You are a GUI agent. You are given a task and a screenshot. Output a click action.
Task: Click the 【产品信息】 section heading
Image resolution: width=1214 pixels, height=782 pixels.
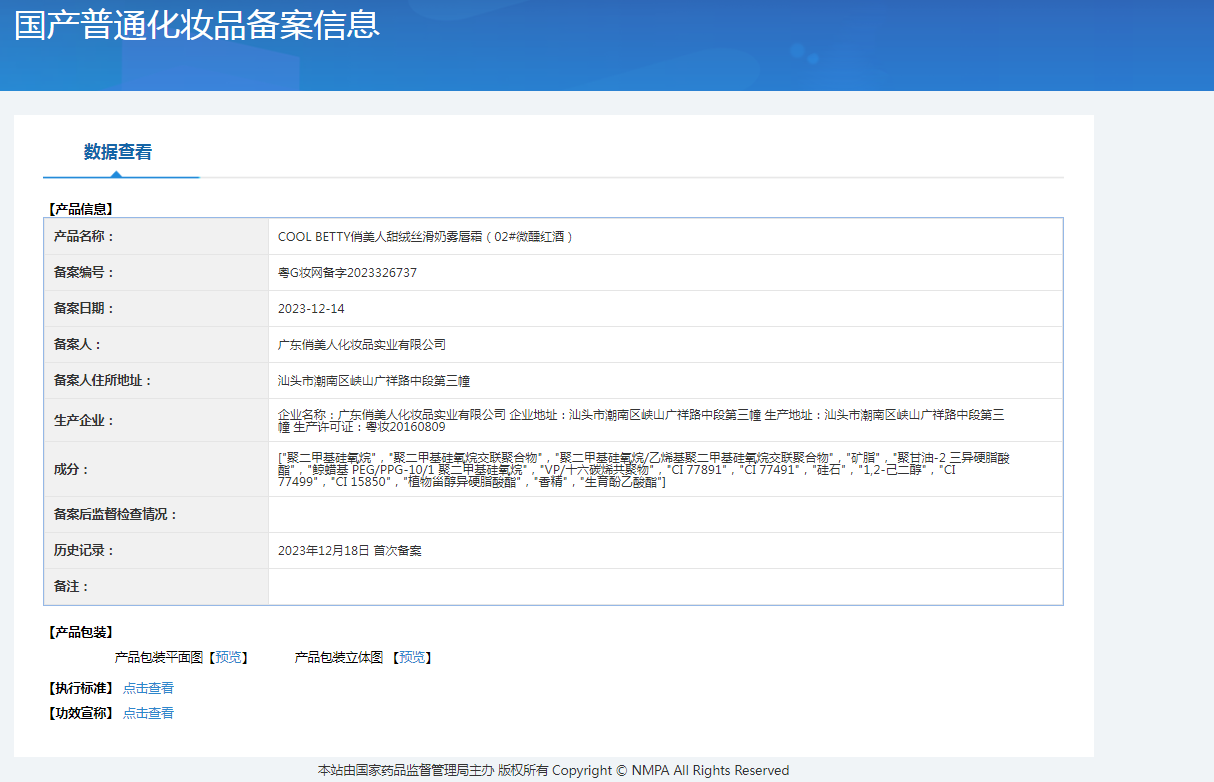[x=81, y=210]
